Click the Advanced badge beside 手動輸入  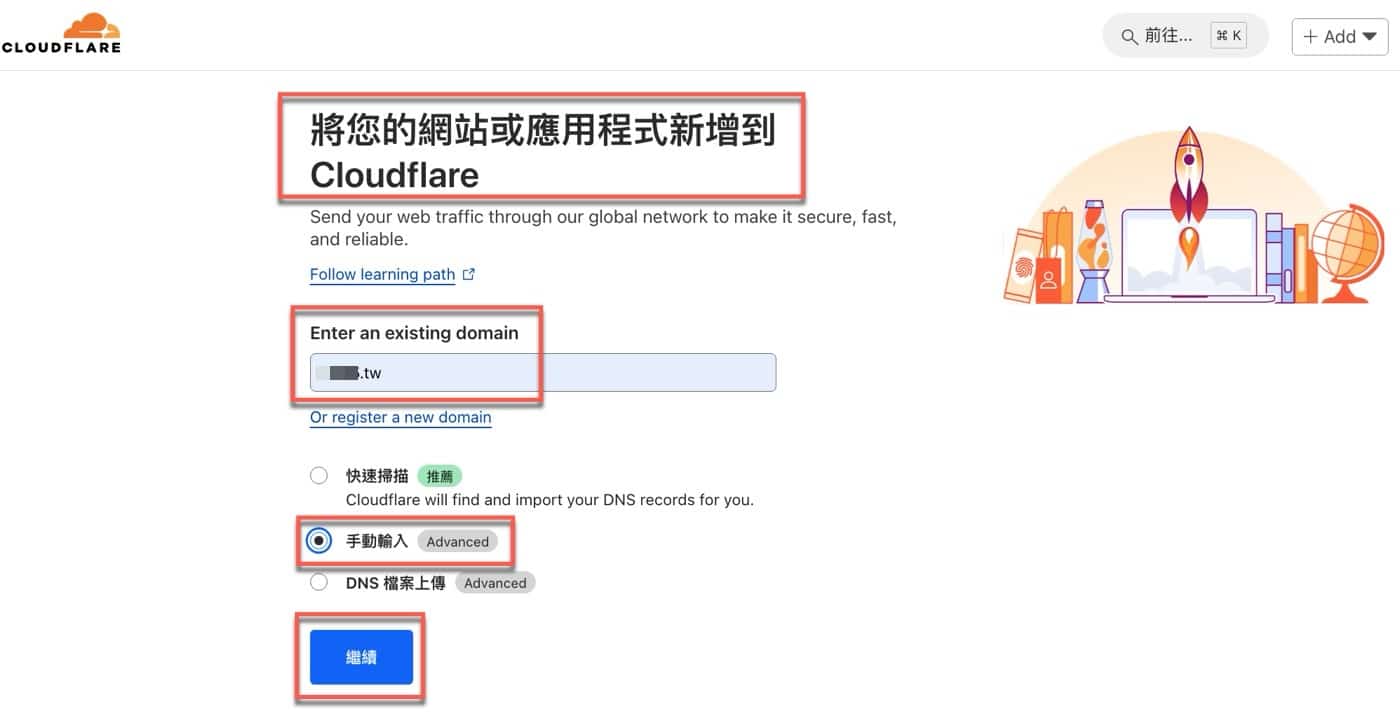457,541
